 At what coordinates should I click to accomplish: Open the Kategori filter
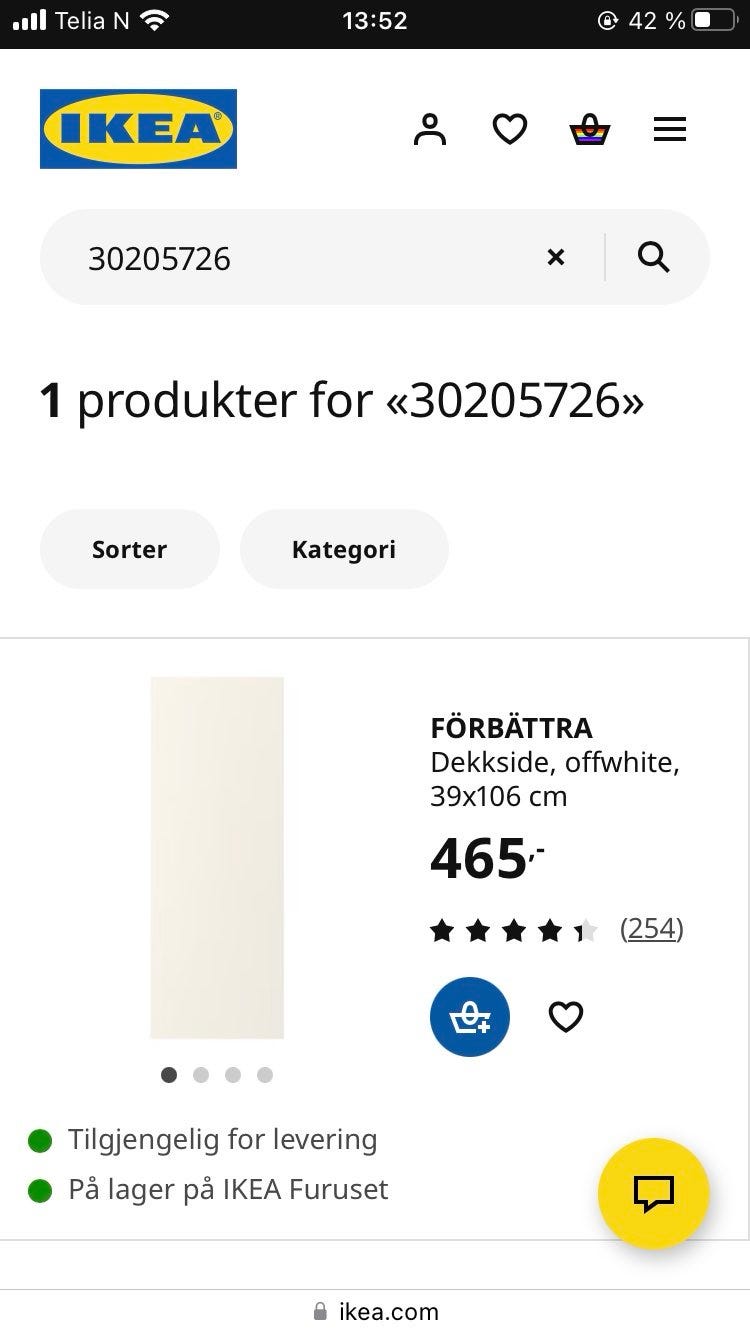coord(344,549)
